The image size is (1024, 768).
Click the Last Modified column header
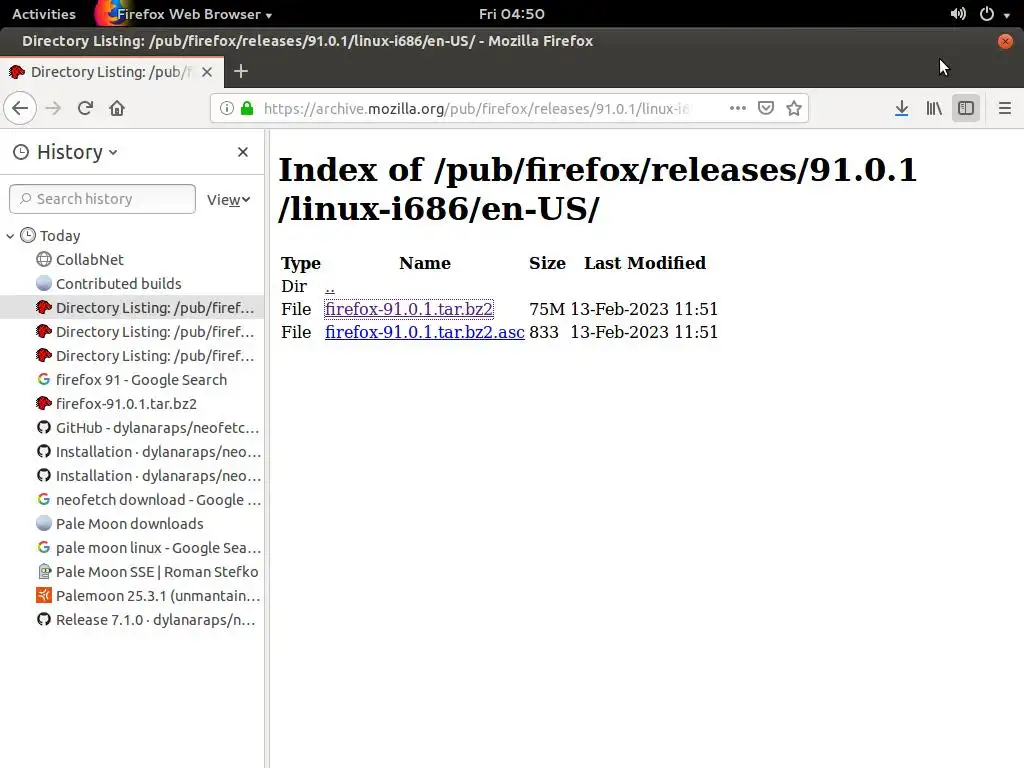click(645, 263)
